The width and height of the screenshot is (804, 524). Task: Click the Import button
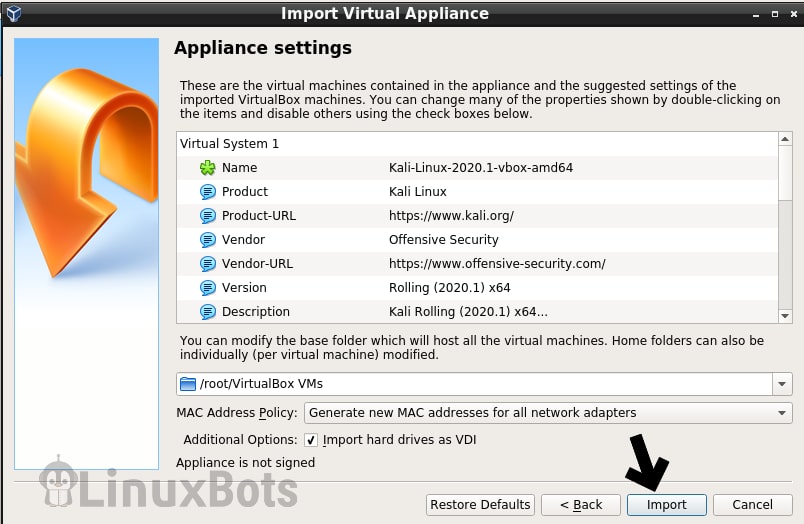pos(667,505)
